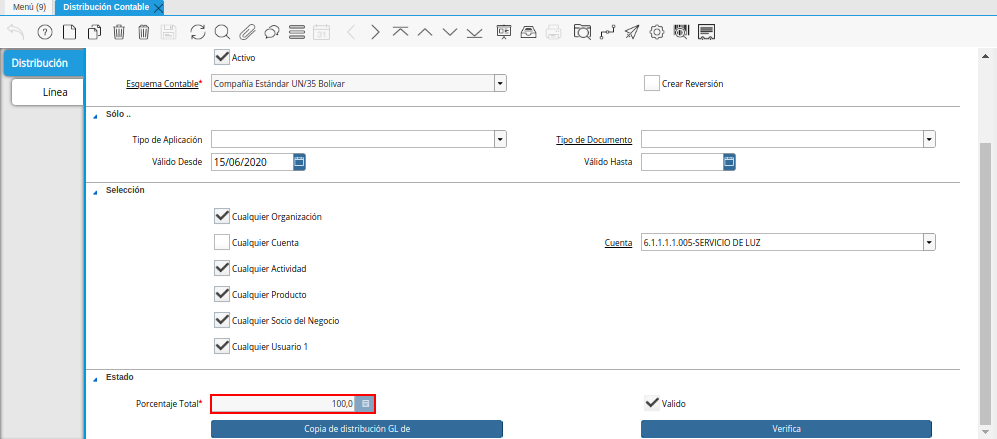Check the Cualquier Cuenta checkbox
Screen dimensions: 997x439
tap(222, 242)
